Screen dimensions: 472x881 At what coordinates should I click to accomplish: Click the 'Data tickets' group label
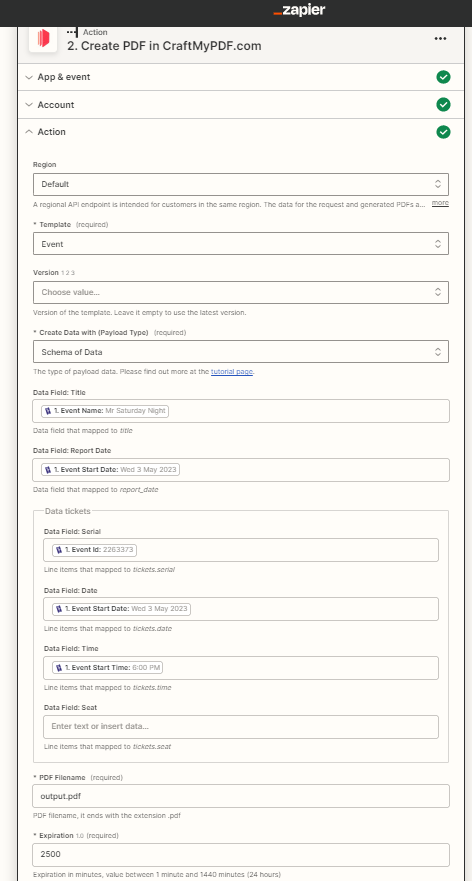point(67,511)
